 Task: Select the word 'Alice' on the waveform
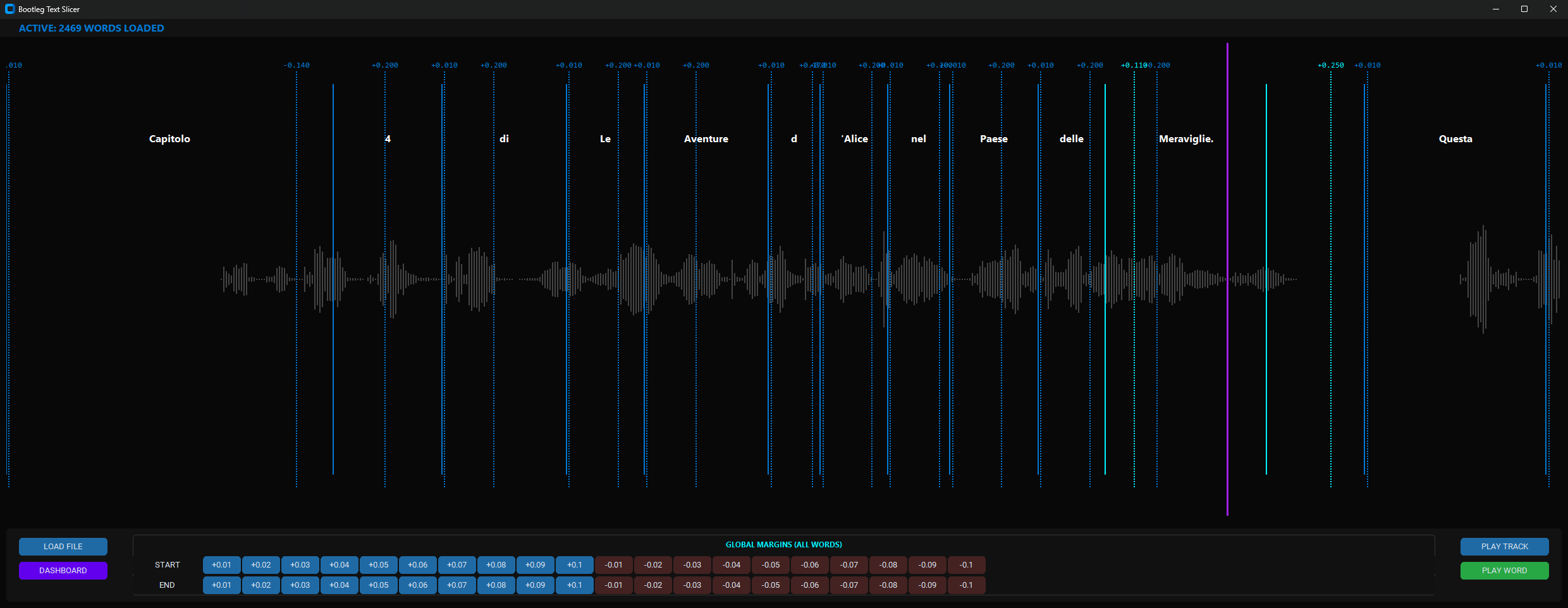click(855, 139)
